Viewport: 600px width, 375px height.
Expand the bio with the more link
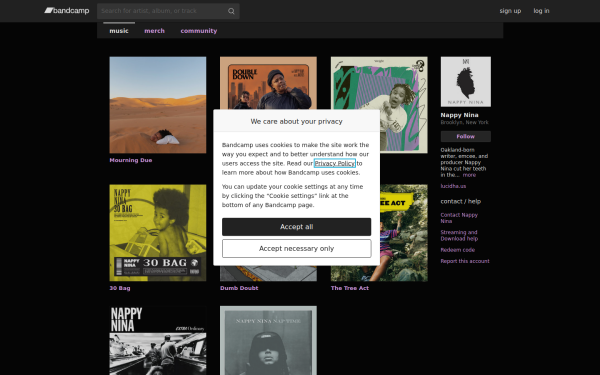tap(469, 175)
